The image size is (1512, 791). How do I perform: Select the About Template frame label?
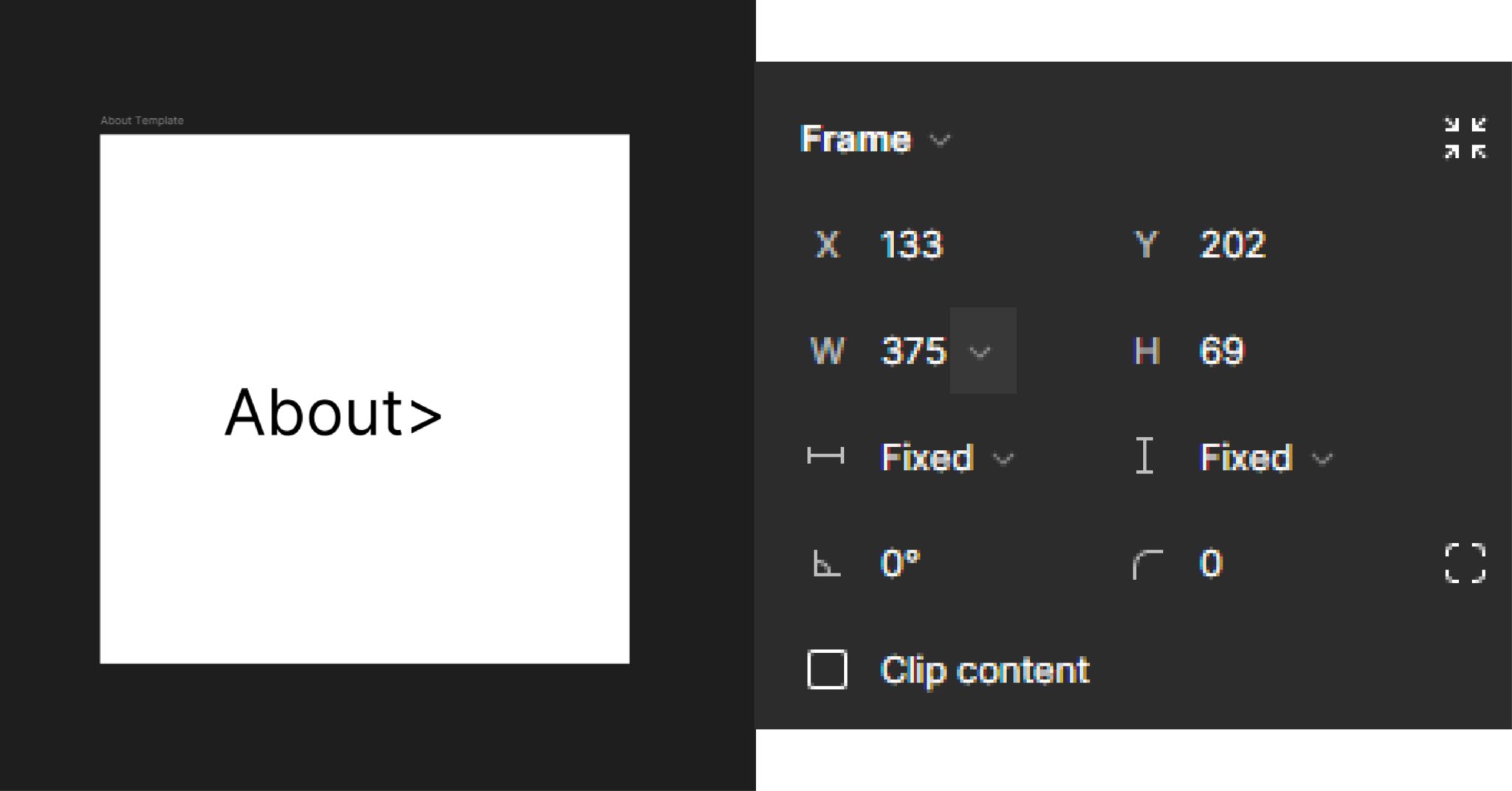coord(142,120)
